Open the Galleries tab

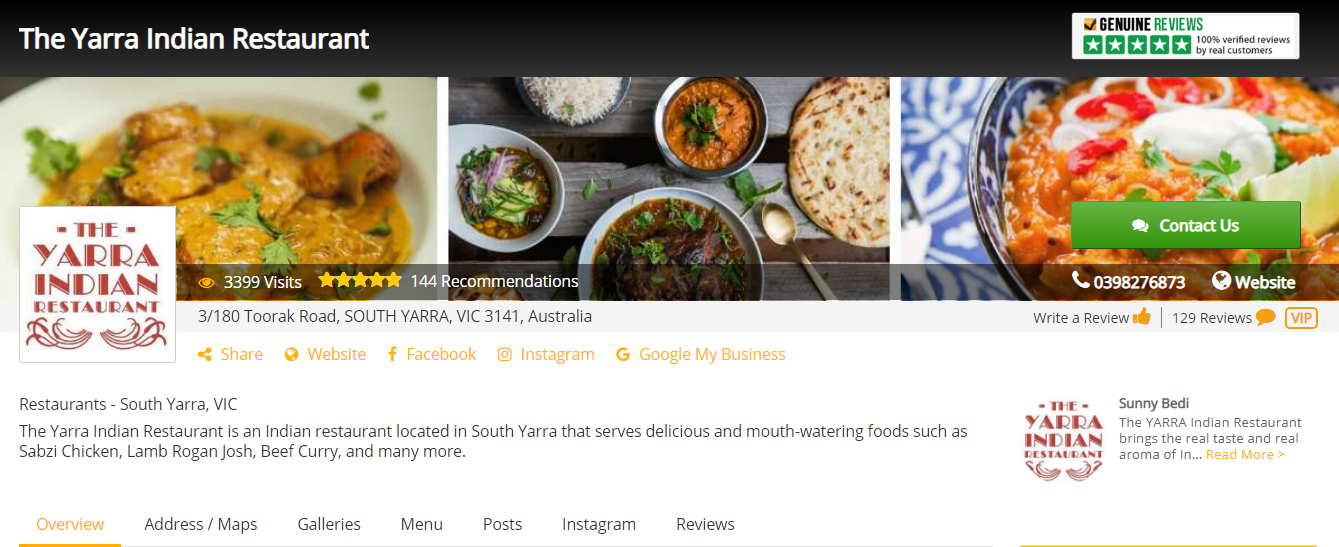click(x=329, y=524)
